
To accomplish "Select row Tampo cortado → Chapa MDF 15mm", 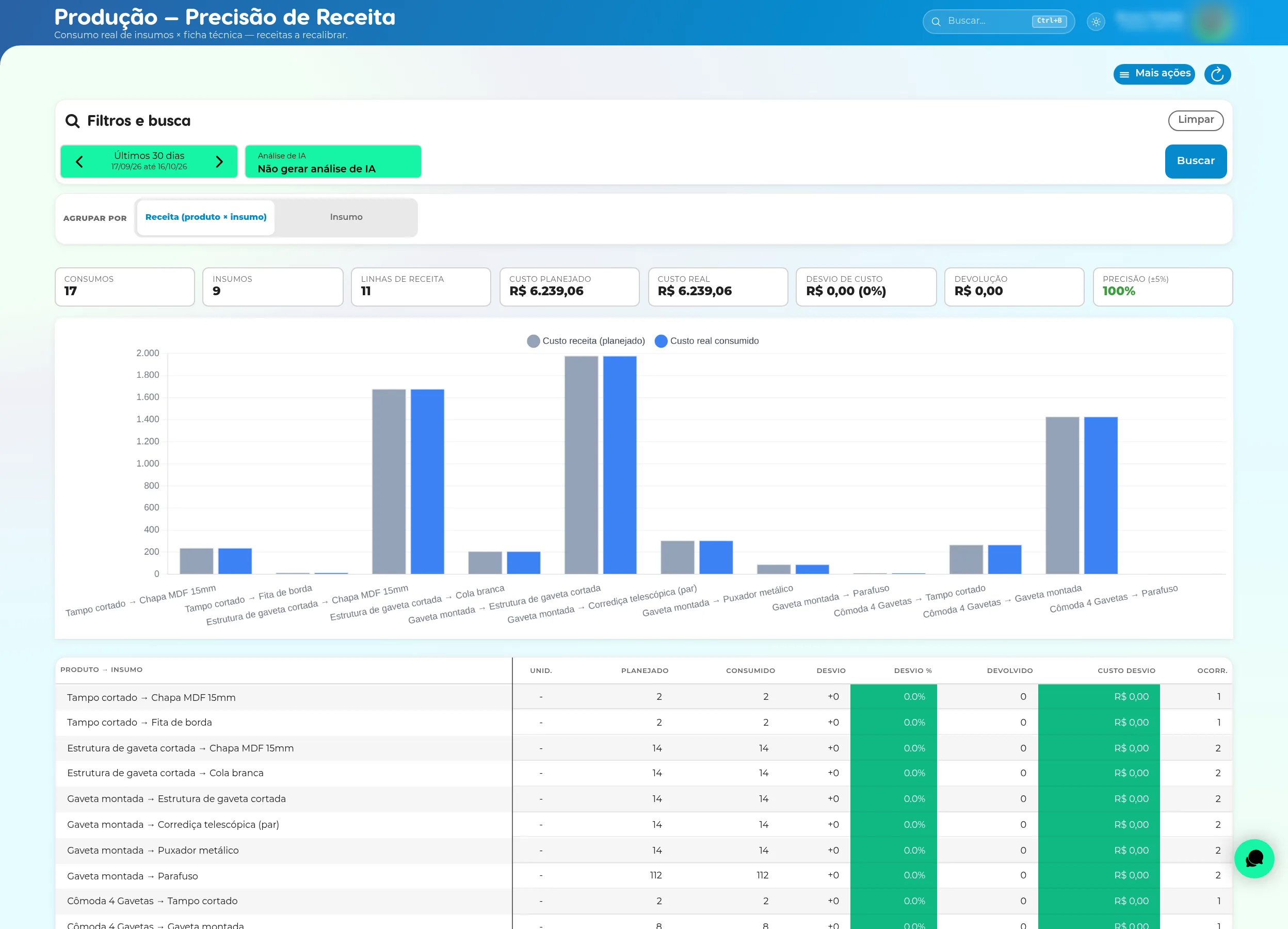I will click(x=643, y=697).
